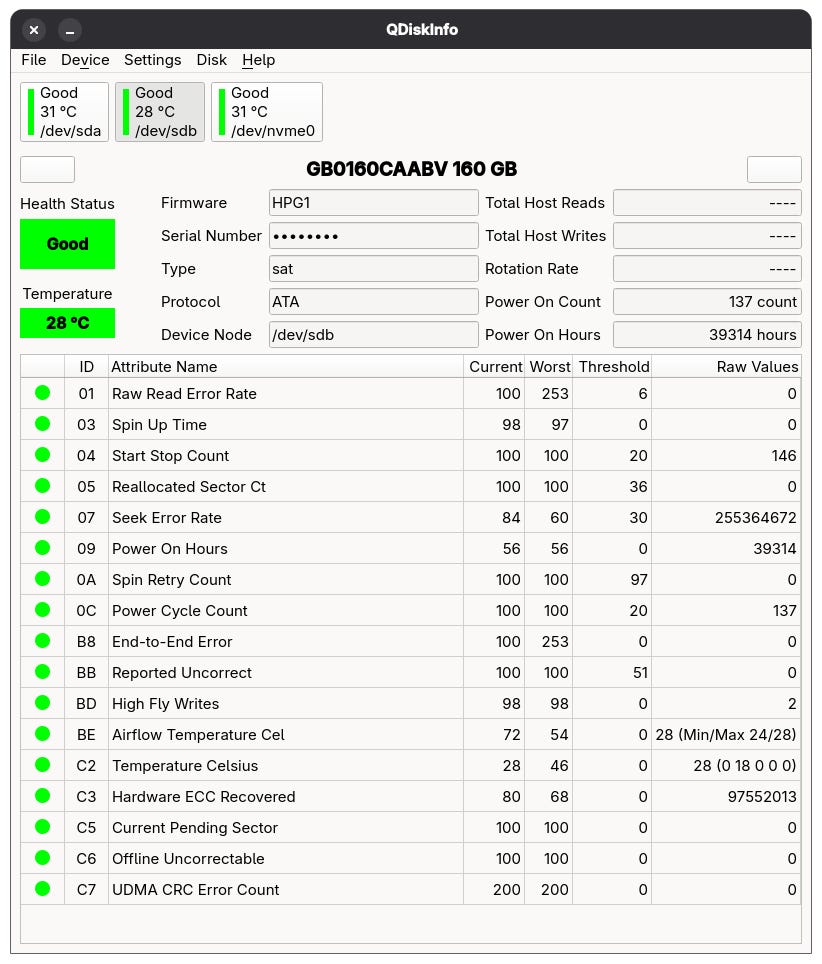Select the Hardware ECC Recovered value 97552013
The height and width of the screenshot is (964, 822).
click(762, 797)
